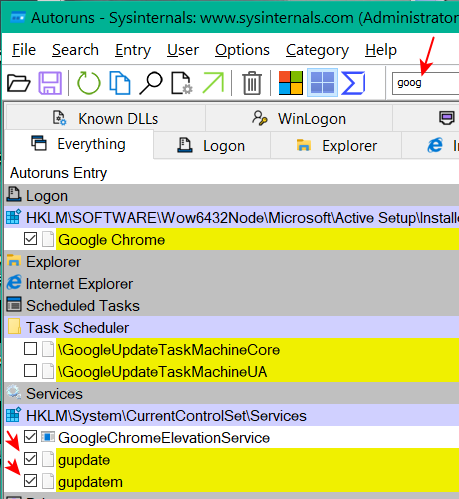Select the HKLM\System\CurrentControlSet\Services registry row

[232, 416]
